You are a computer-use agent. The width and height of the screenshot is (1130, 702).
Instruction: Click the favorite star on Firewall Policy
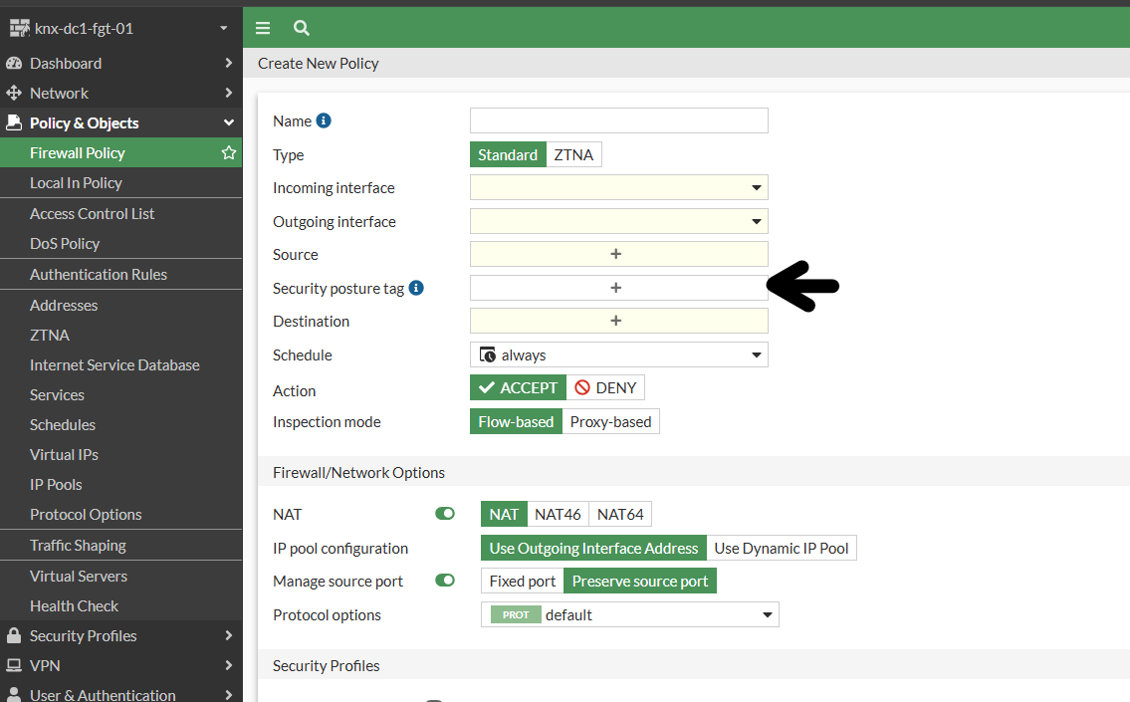(x=229, y=153)
